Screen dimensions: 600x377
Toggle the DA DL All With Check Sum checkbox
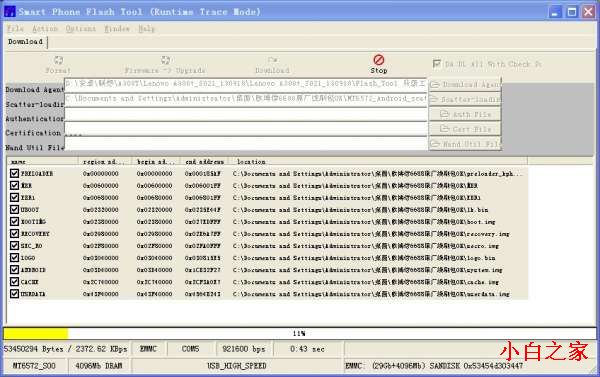click(x=437, y=64)
